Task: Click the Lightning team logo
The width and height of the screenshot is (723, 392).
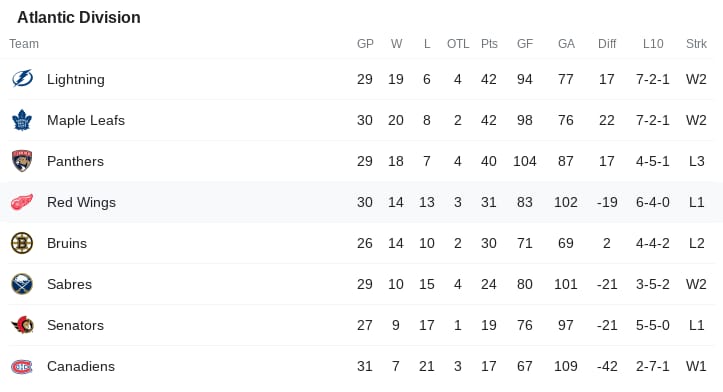Action: [x=22, y=79]
